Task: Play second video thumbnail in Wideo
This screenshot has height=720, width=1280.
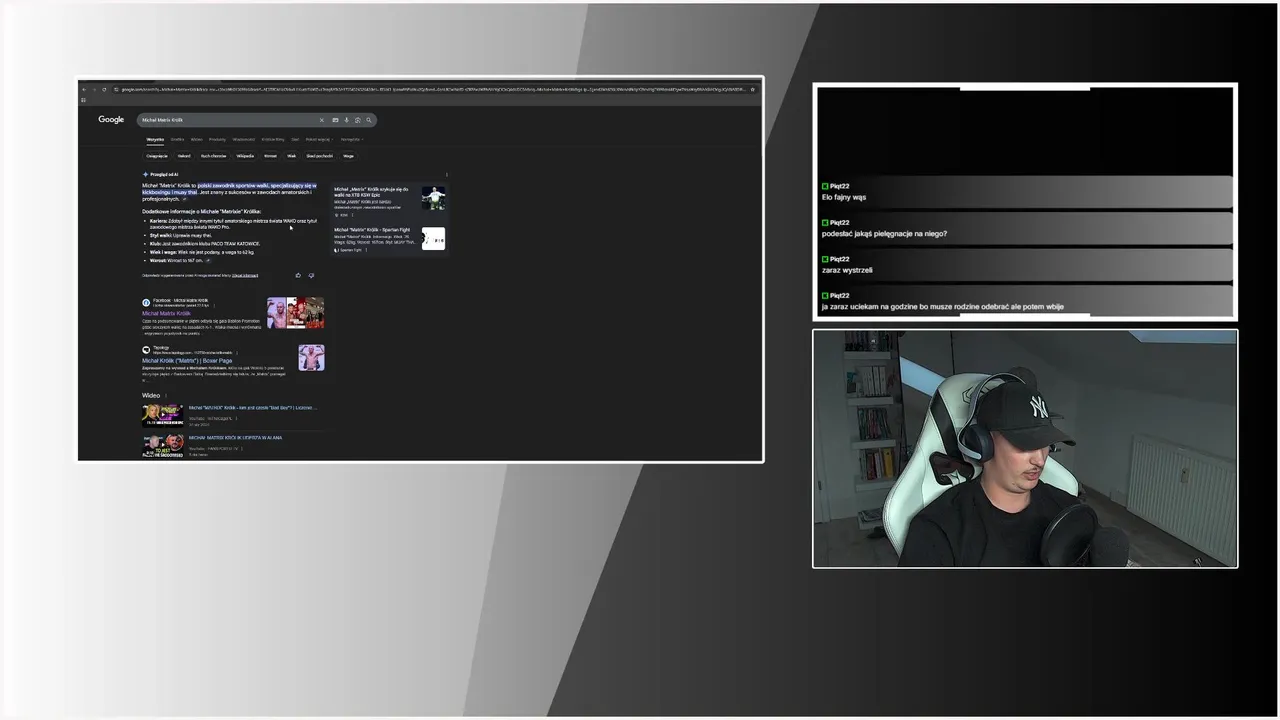Action: point(163,446)
